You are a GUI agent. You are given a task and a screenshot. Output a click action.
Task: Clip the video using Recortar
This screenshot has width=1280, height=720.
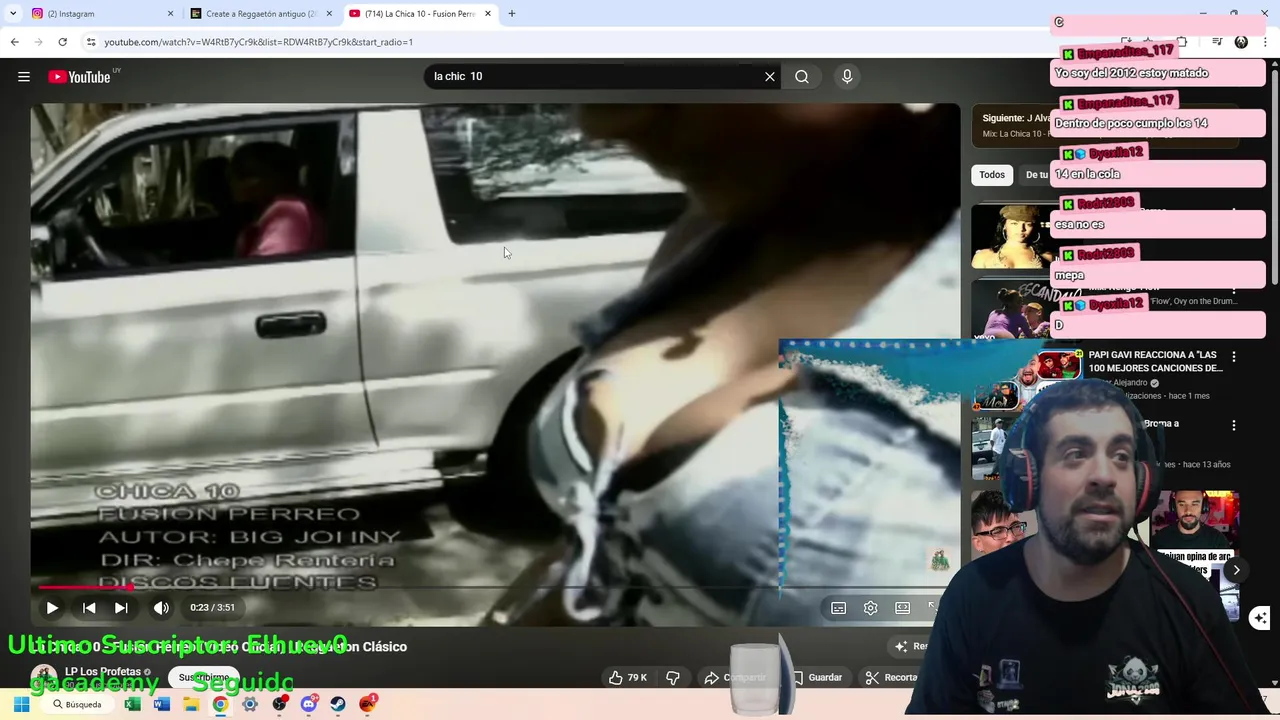click(x=891, y=677)
